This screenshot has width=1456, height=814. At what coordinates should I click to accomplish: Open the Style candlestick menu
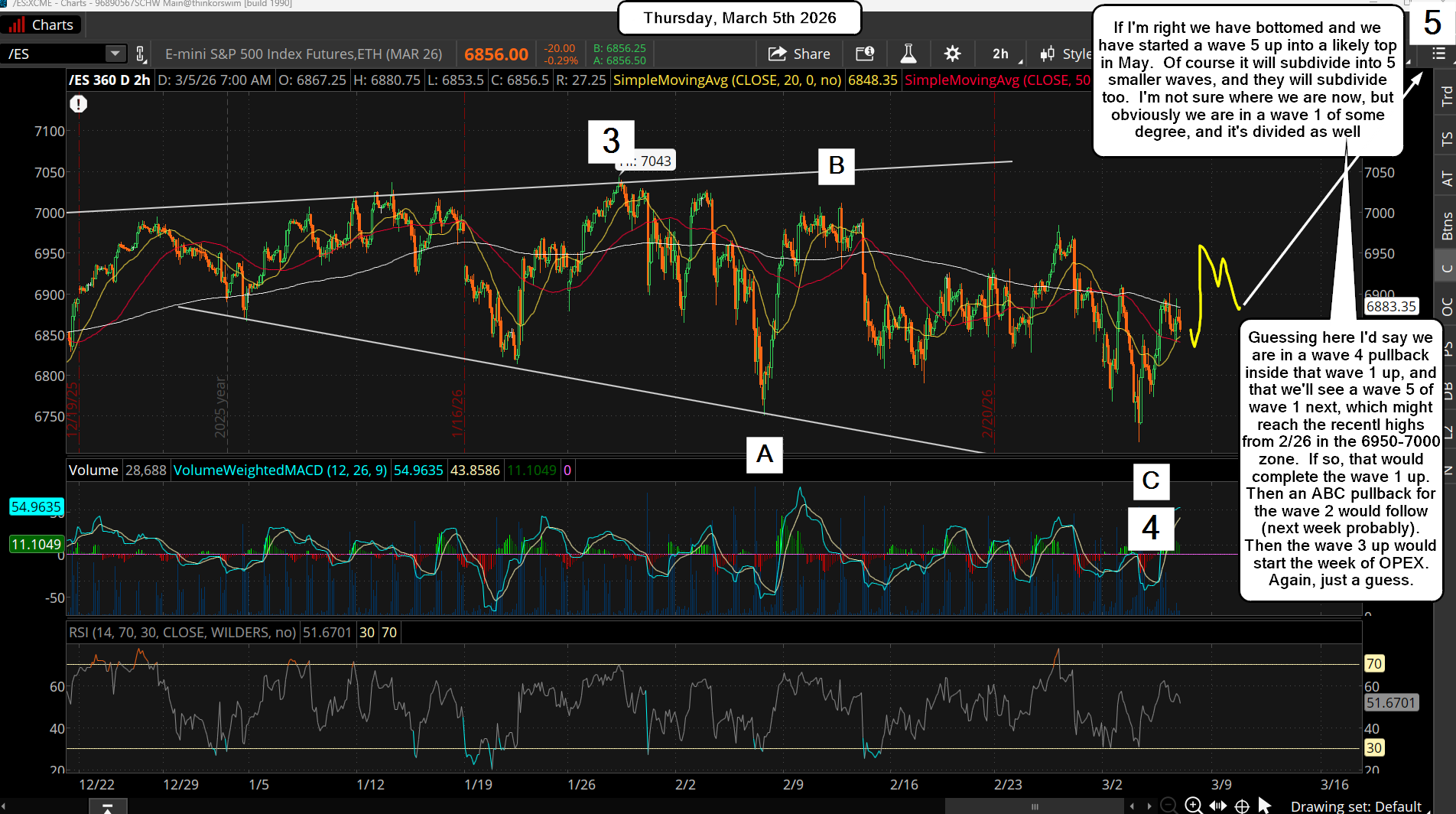coord(1066,54)
